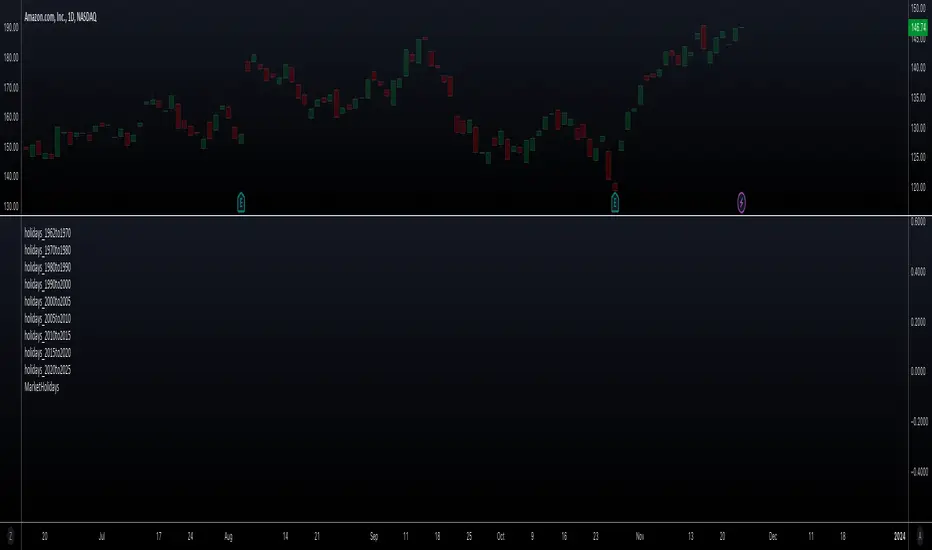
Task: Click the 16 date label in October
Action: click(x=564, y=536)
